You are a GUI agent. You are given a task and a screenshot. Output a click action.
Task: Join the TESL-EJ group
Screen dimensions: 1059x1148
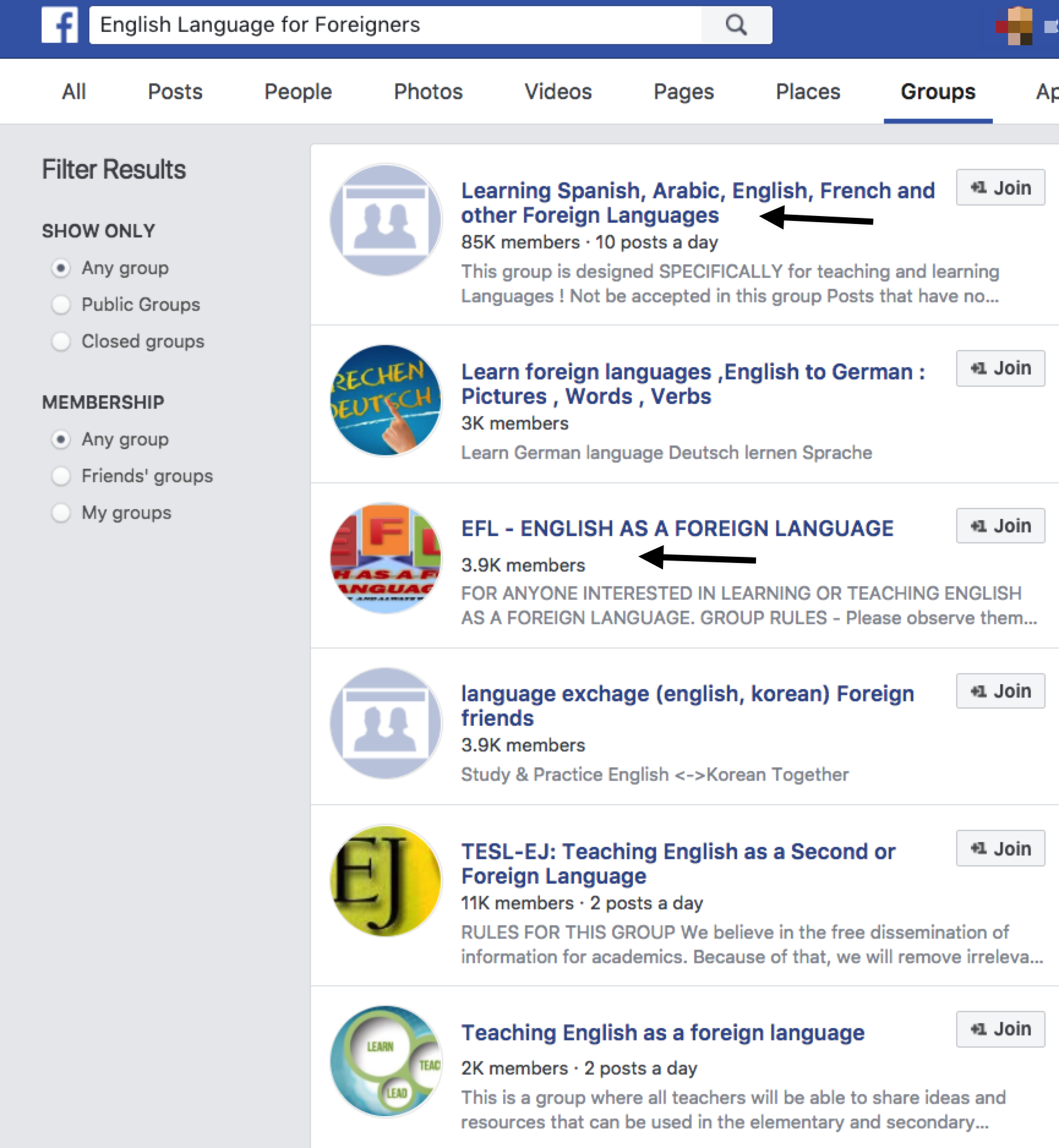[1000, 848]
